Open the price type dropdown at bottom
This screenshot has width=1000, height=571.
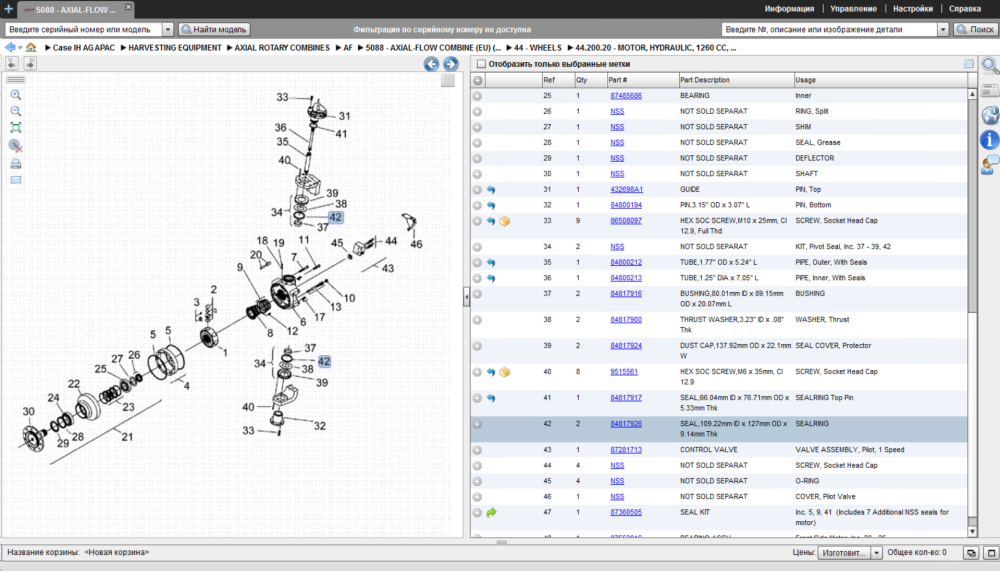point(876,552)
